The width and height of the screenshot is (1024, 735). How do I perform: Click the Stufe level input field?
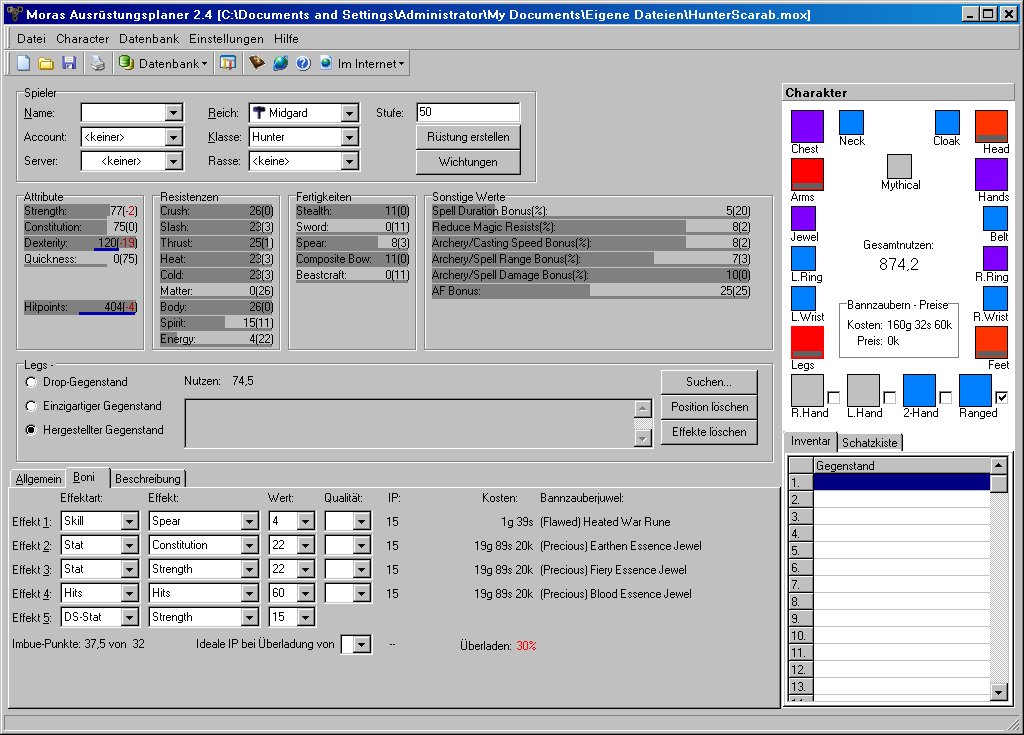pos(467,112)
